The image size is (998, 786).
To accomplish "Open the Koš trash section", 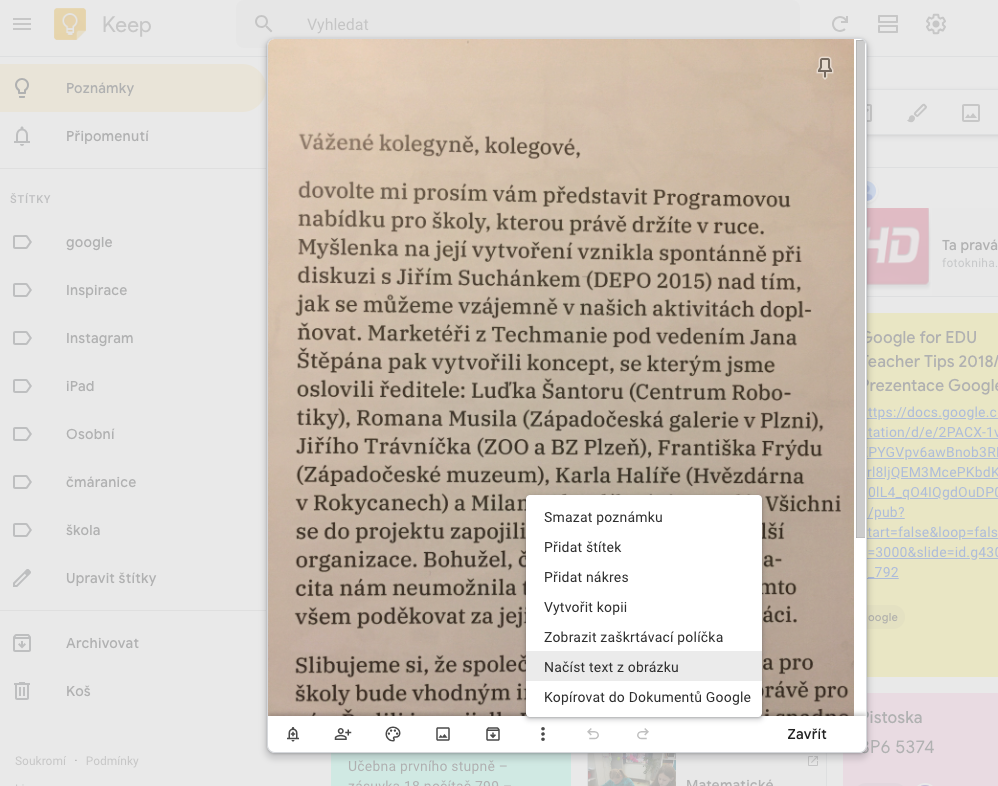I will (132, 691).
